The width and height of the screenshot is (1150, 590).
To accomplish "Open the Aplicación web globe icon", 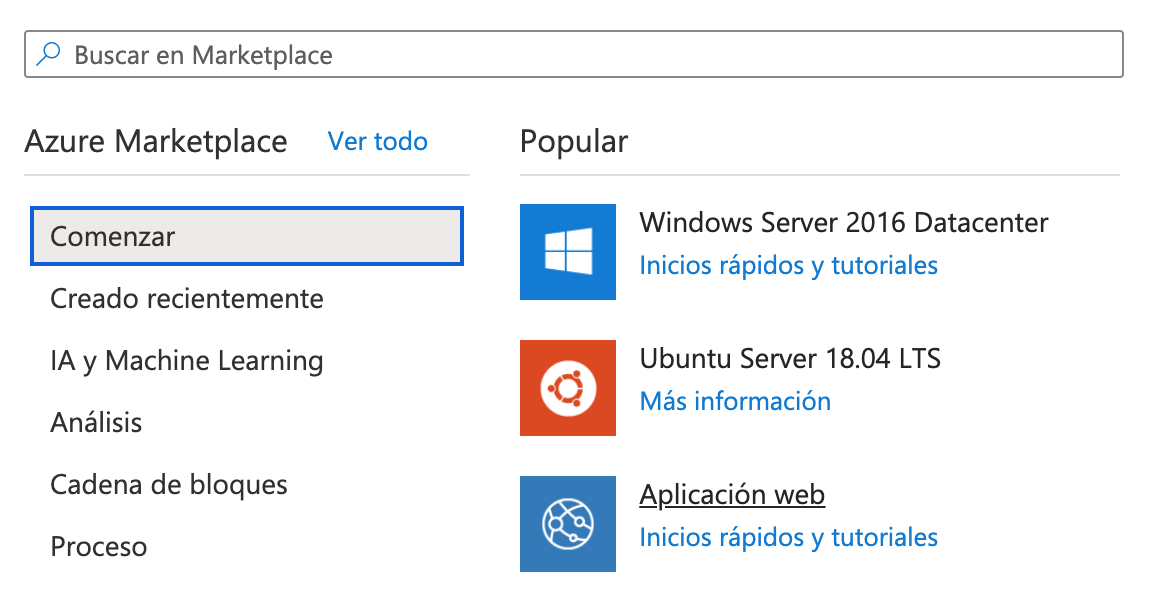I will click(x=568, y=524).
